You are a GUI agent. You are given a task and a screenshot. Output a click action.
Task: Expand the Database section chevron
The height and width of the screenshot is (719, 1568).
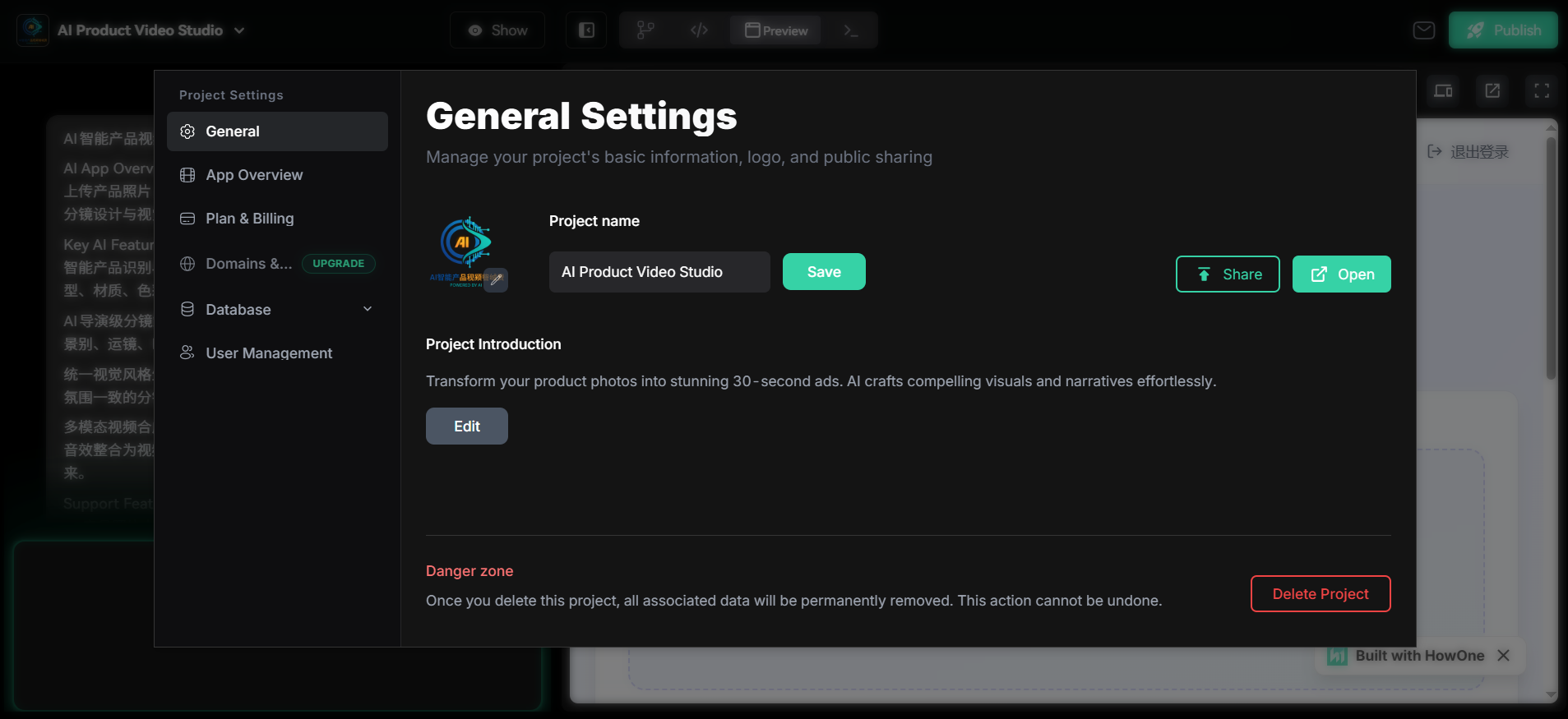tap(368, 309)
